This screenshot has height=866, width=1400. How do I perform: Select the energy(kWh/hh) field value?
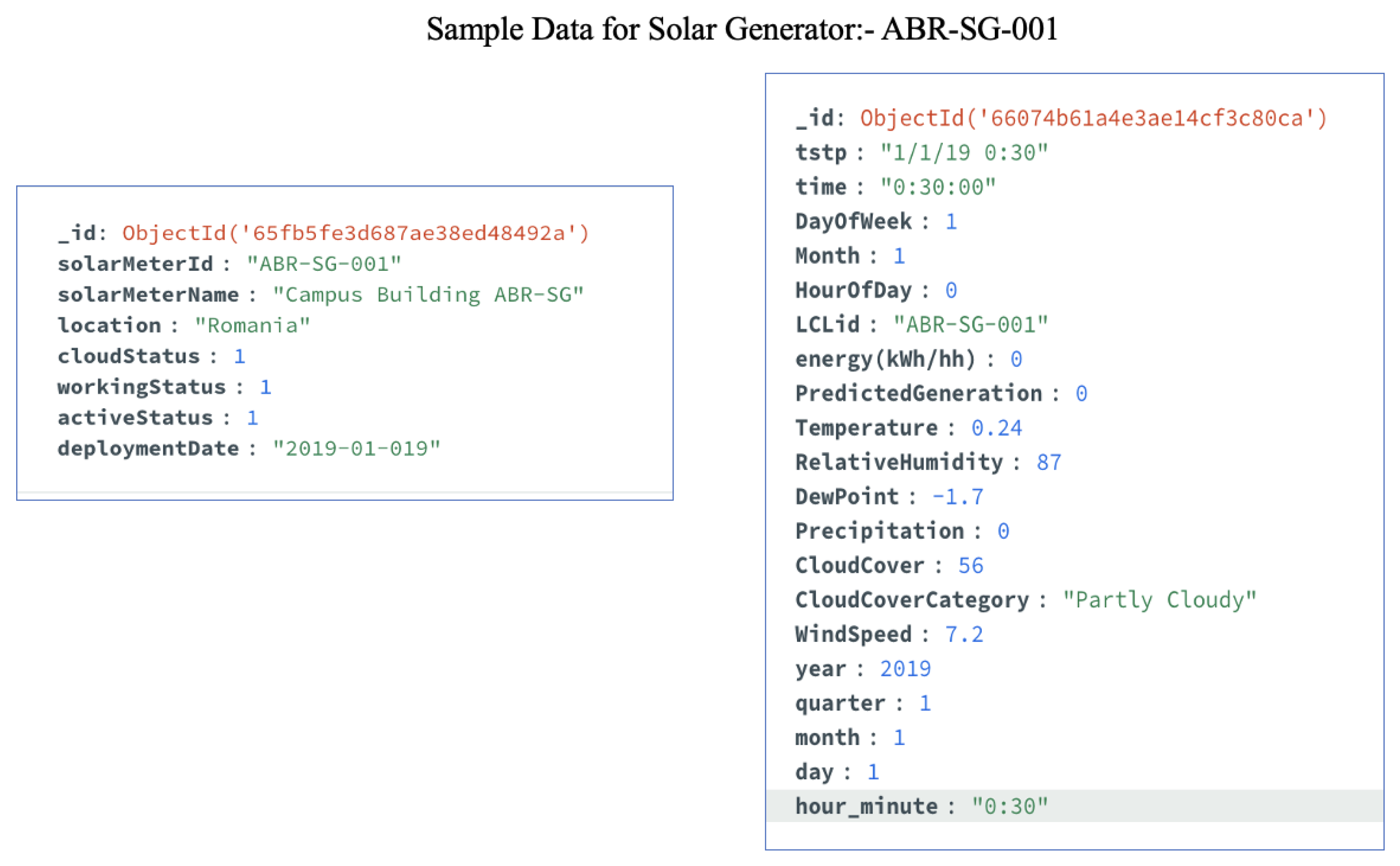click(x=1016, y=359)
